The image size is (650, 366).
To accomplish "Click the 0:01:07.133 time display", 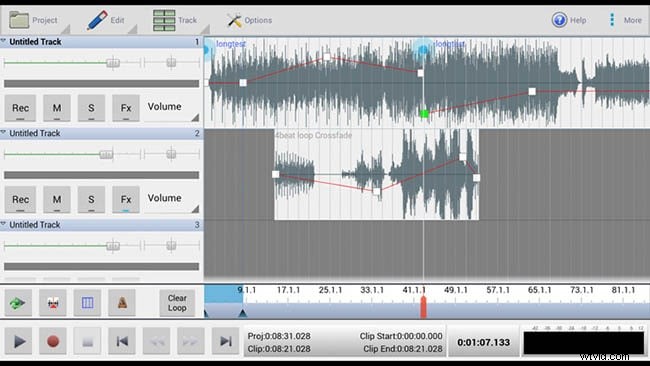I will (x=483, y=342).
